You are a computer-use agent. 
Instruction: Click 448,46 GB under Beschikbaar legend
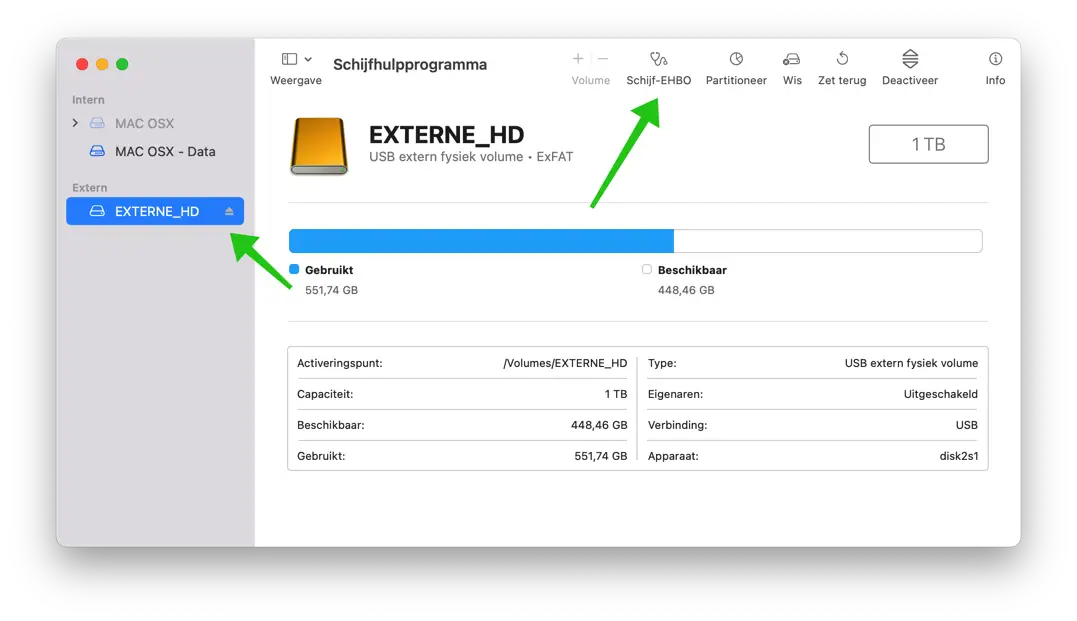tap(685, 290)
